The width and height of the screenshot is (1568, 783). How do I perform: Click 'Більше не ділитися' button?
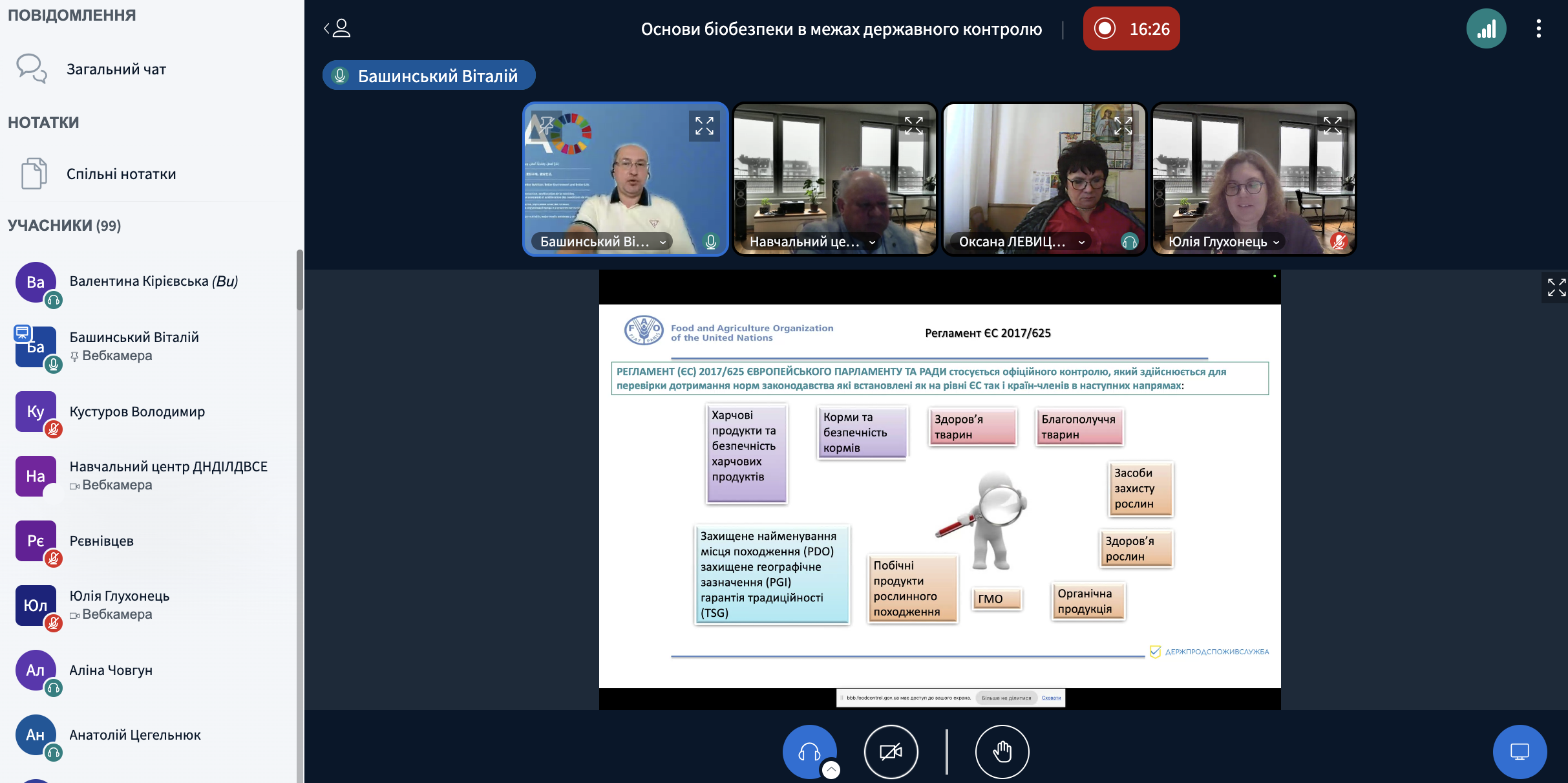click(x=1006, y=698)
